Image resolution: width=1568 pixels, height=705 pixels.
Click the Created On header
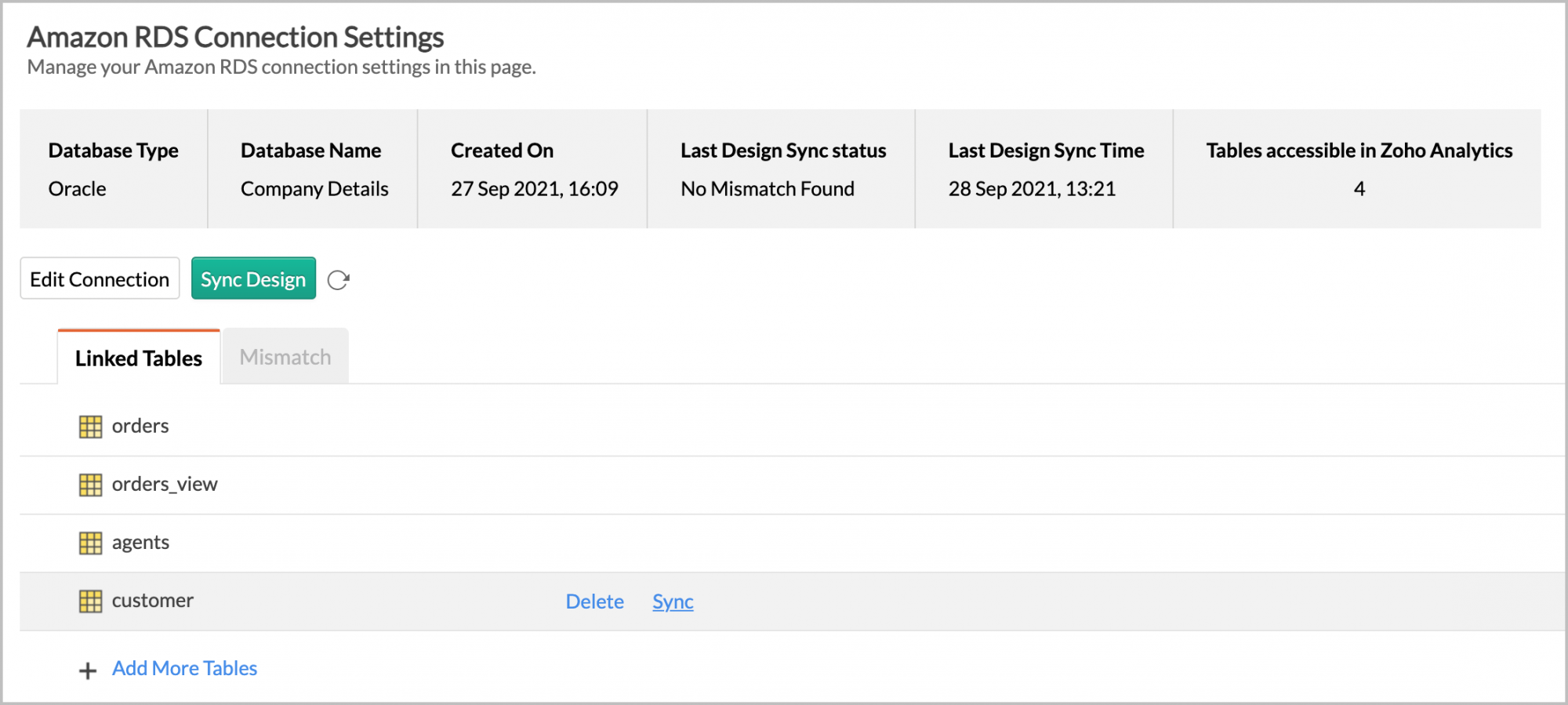pos(503,151)
